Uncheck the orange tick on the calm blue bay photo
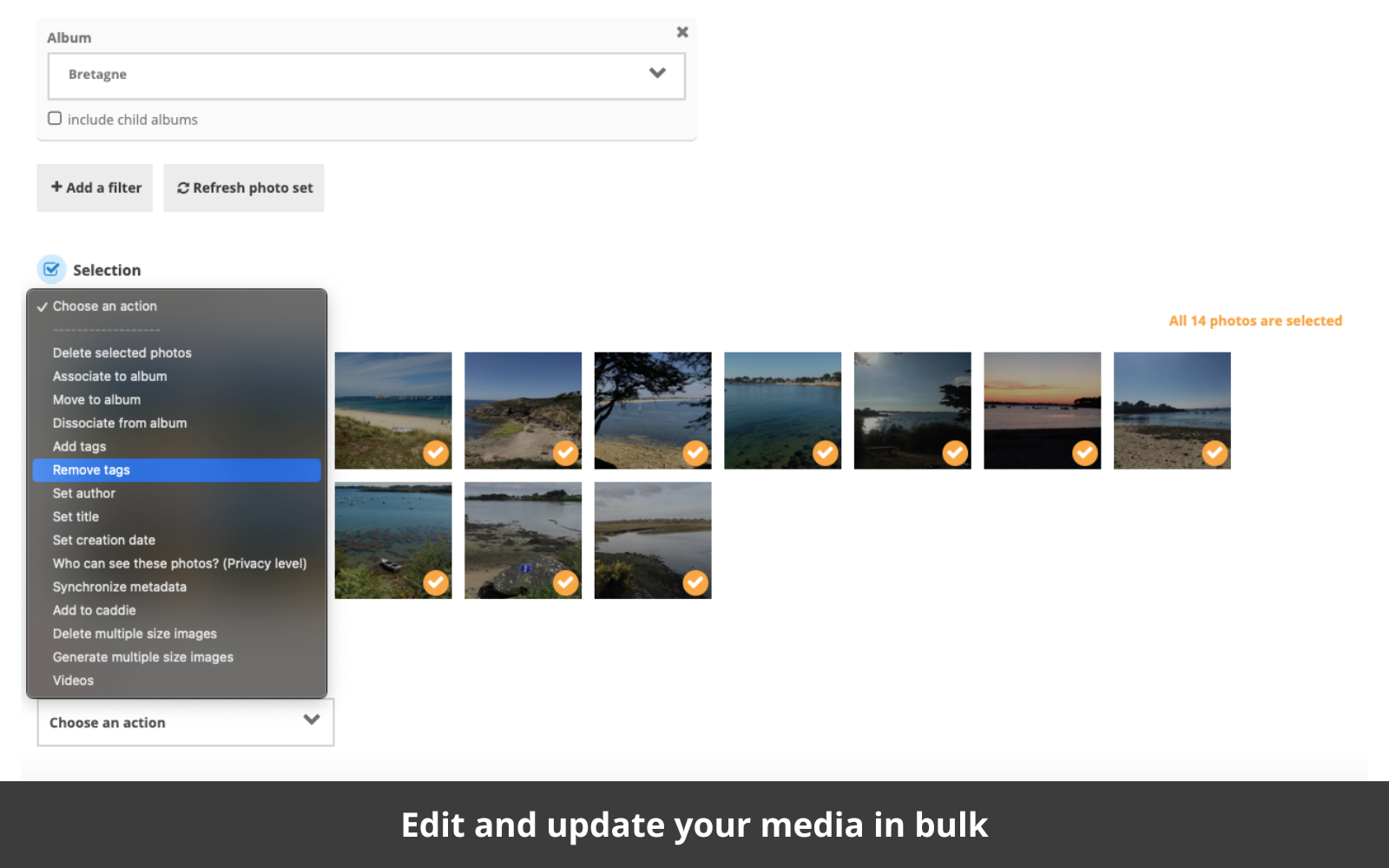 coord(826,453)
